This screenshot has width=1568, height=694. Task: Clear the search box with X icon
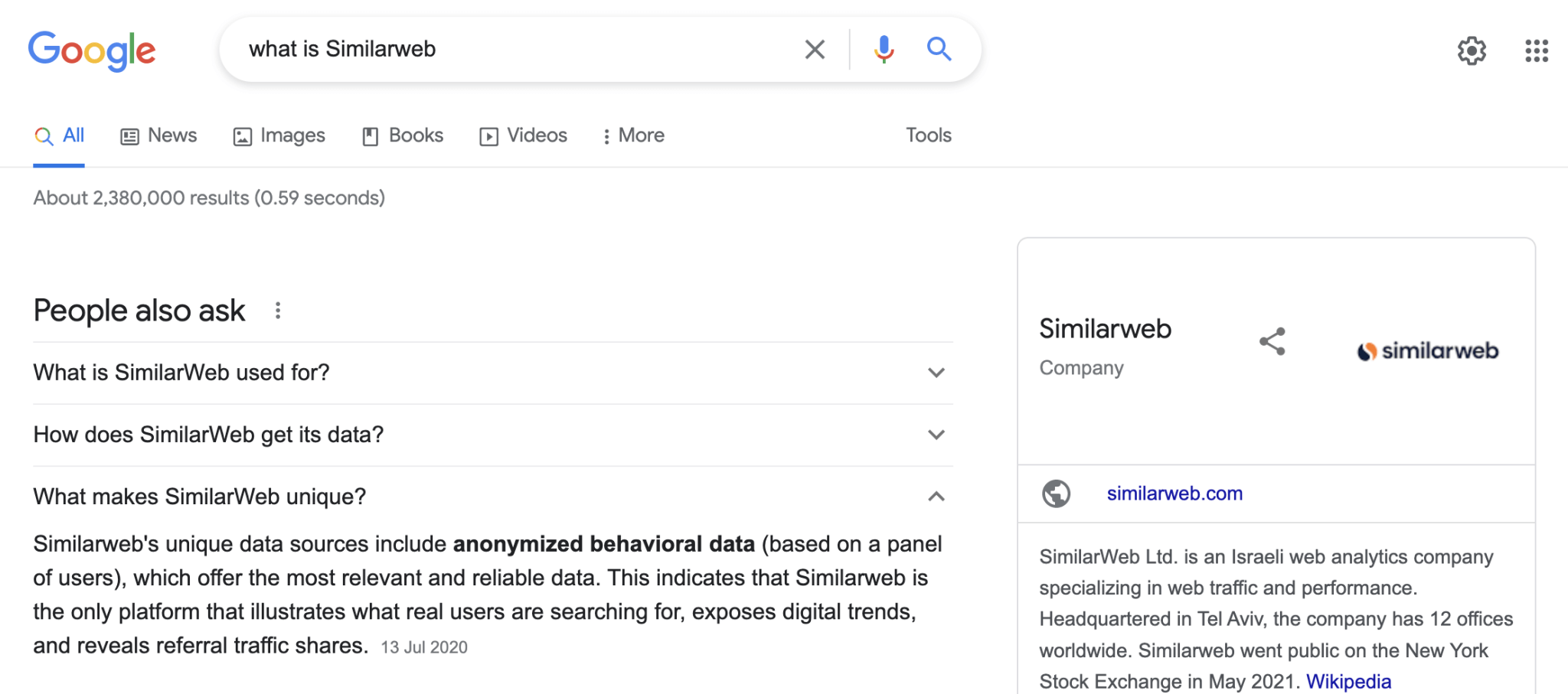815,50
